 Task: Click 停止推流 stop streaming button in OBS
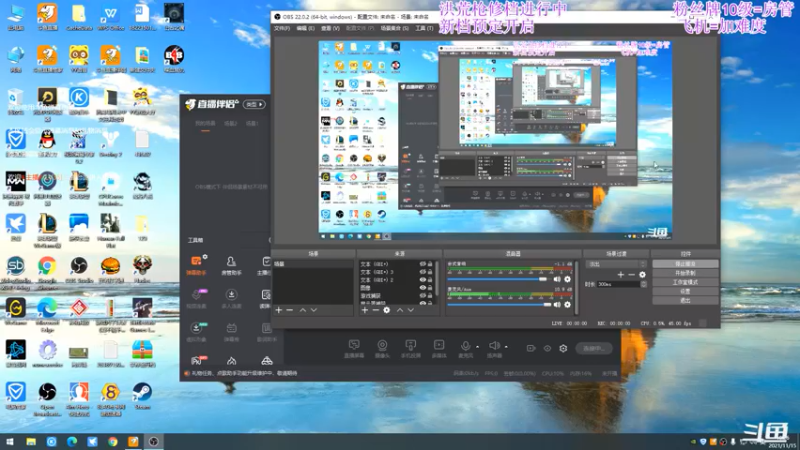(x=685, y=264)
